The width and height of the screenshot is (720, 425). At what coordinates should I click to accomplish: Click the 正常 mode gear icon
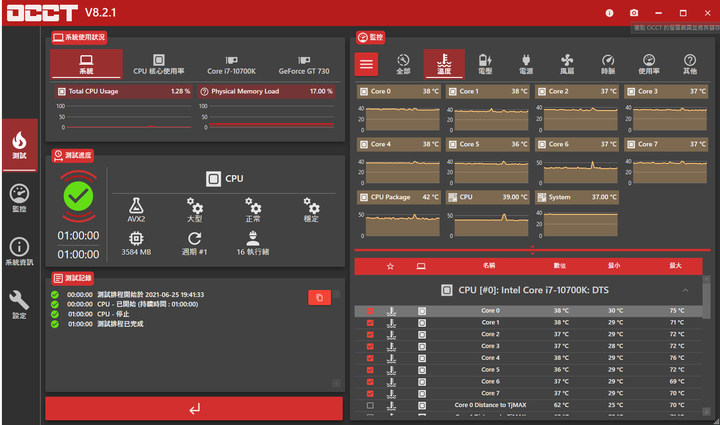tap(253, 205)
